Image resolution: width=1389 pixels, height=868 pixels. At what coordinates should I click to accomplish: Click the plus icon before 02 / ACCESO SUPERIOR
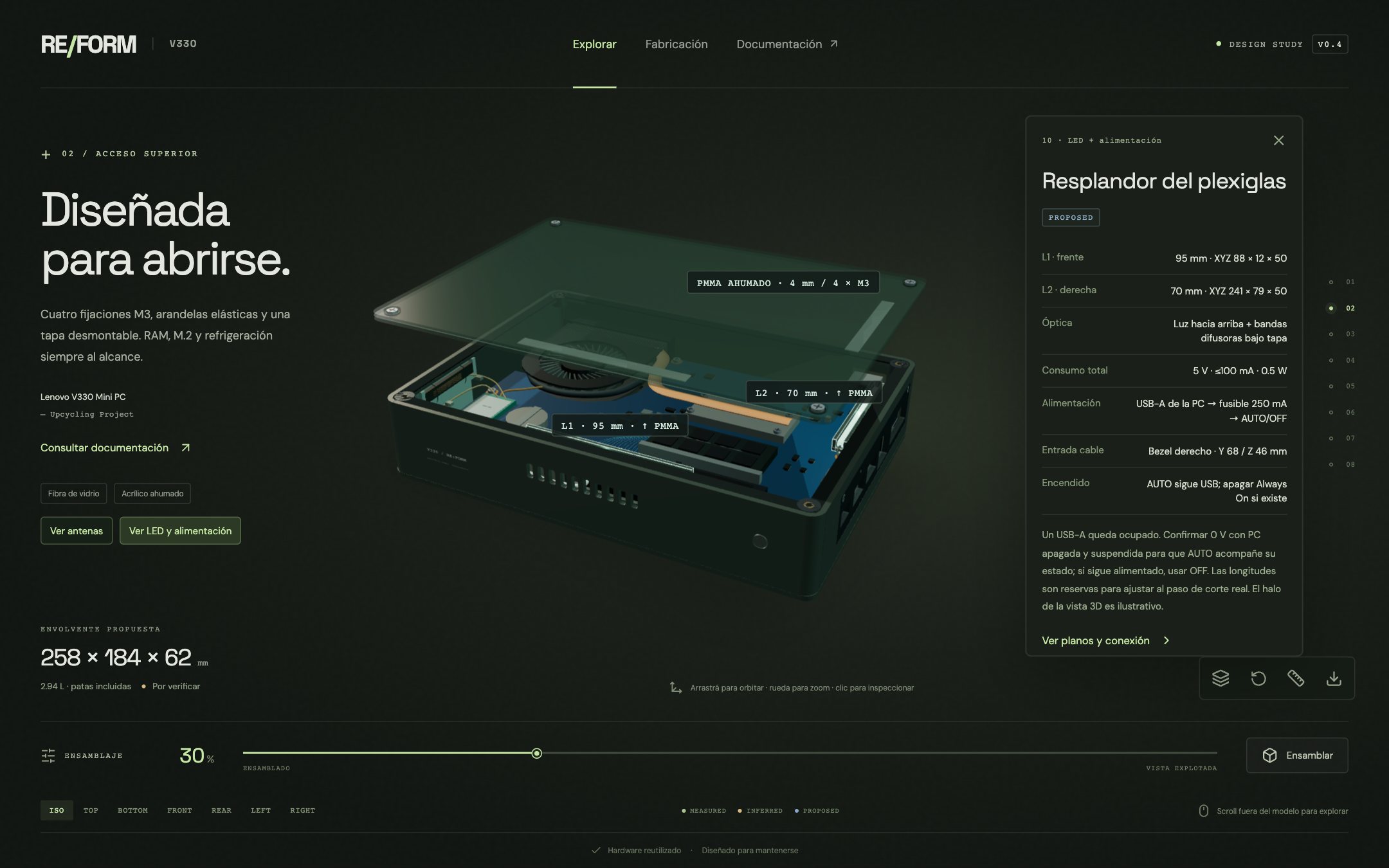click(x=46, y=154)
